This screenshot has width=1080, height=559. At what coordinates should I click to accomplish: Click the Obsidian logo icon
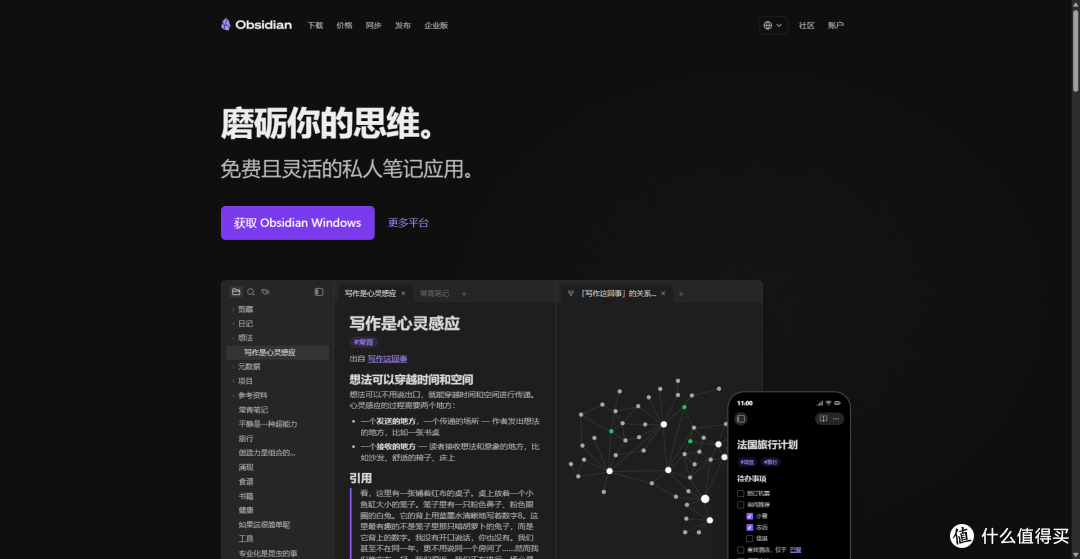tap(225, 25)
